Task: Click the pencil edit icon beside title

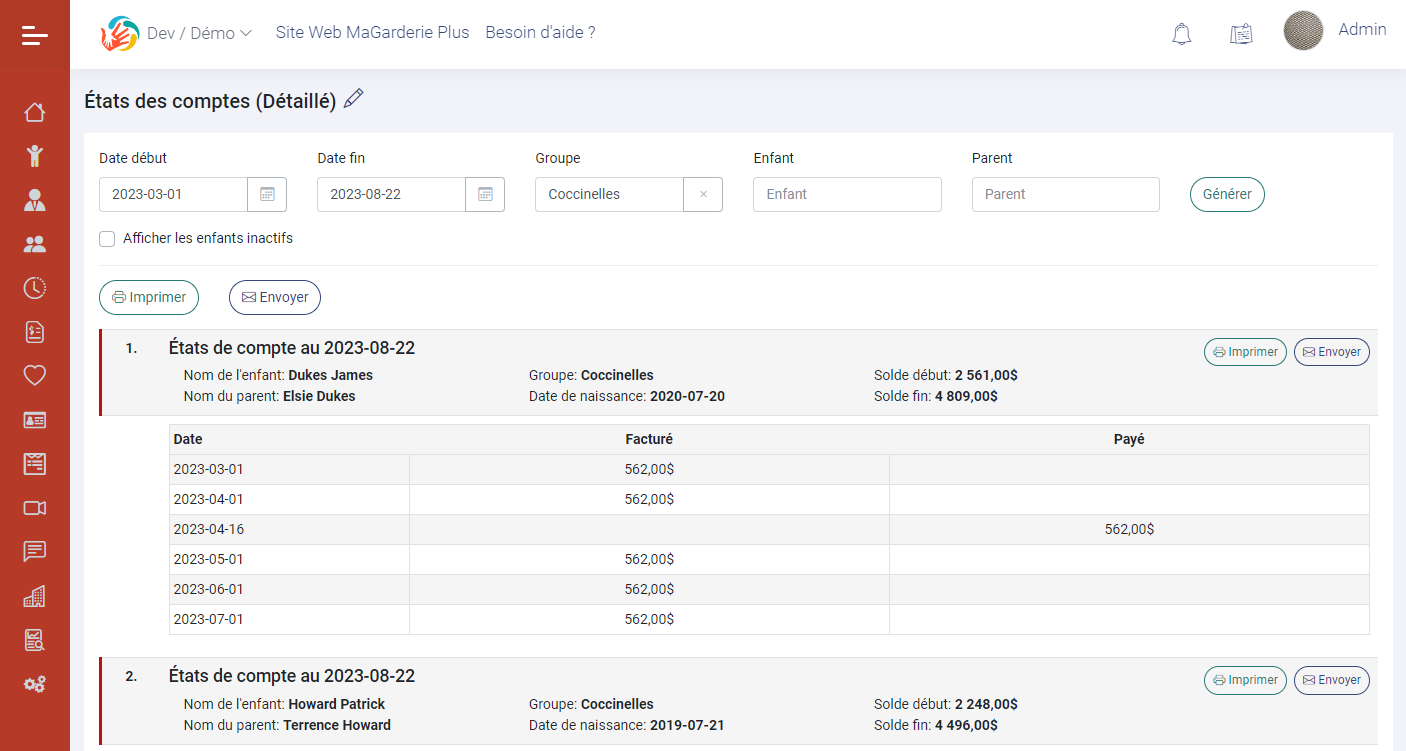Action: (354, 99)
